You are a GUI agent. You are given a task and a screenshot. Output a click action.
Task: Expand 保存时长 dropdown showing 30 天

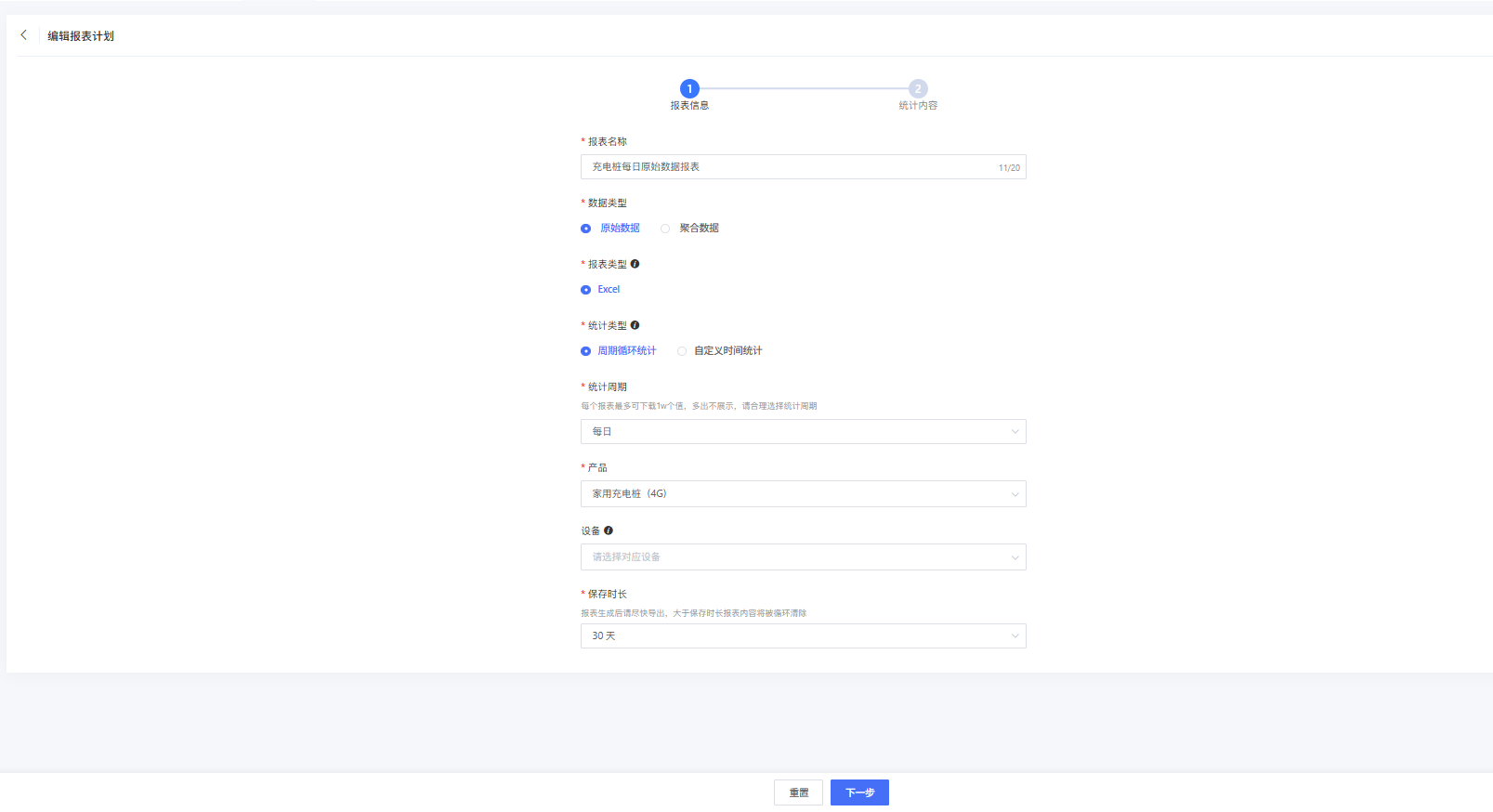point(803,636)
